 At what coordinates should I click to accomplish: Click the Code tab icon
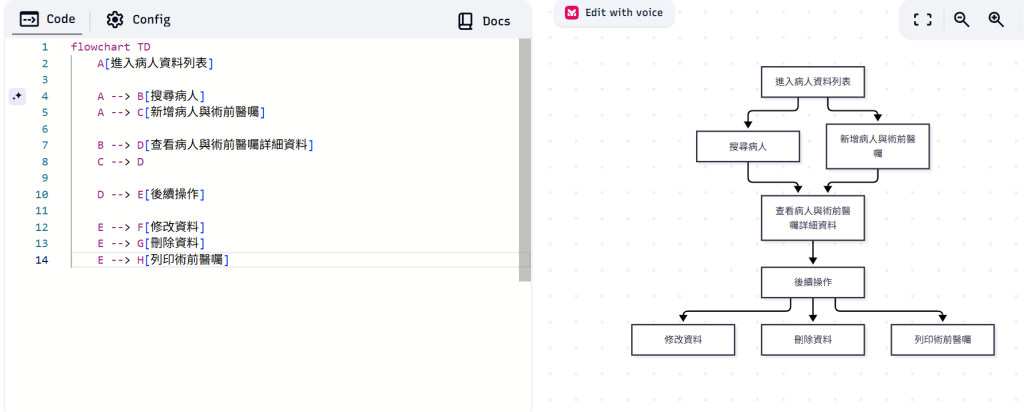coord(29,19)
